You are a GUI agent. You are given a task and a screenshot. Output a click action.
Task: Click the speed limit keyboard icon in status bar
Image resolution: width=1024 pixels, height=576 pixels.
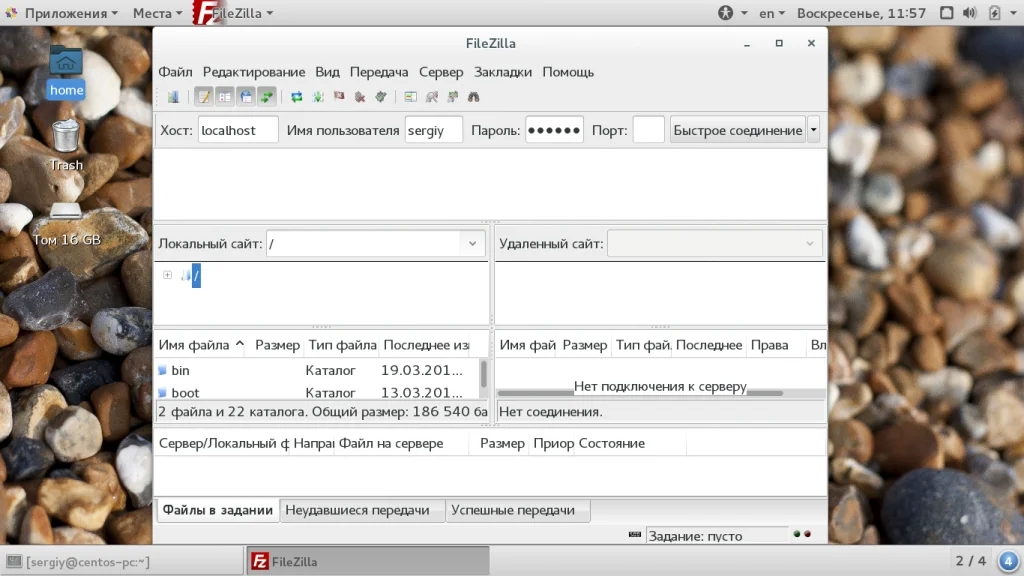[x=635, y=534]
